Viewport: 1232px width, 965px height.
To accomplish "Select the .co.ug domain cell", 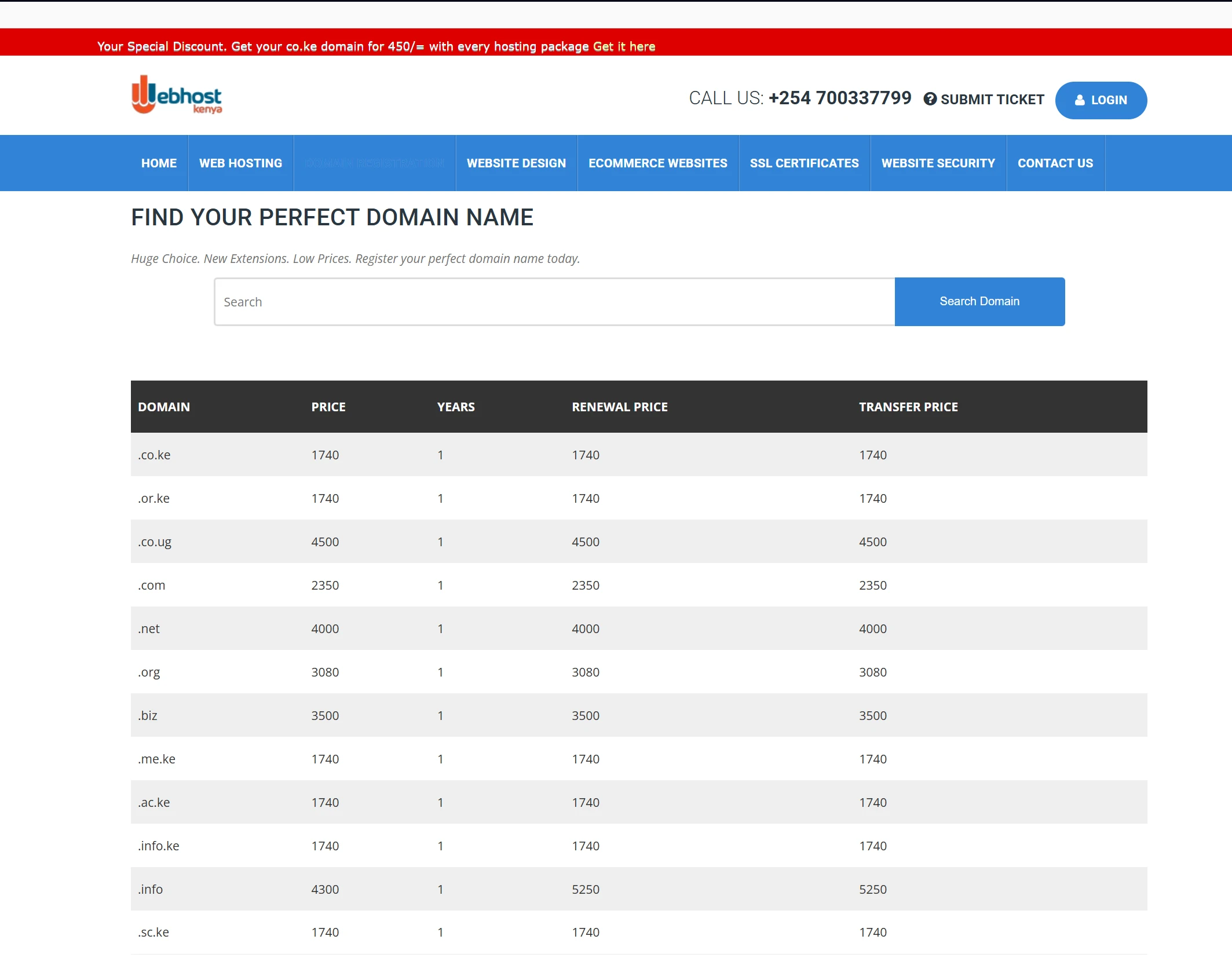I will 155,542.
